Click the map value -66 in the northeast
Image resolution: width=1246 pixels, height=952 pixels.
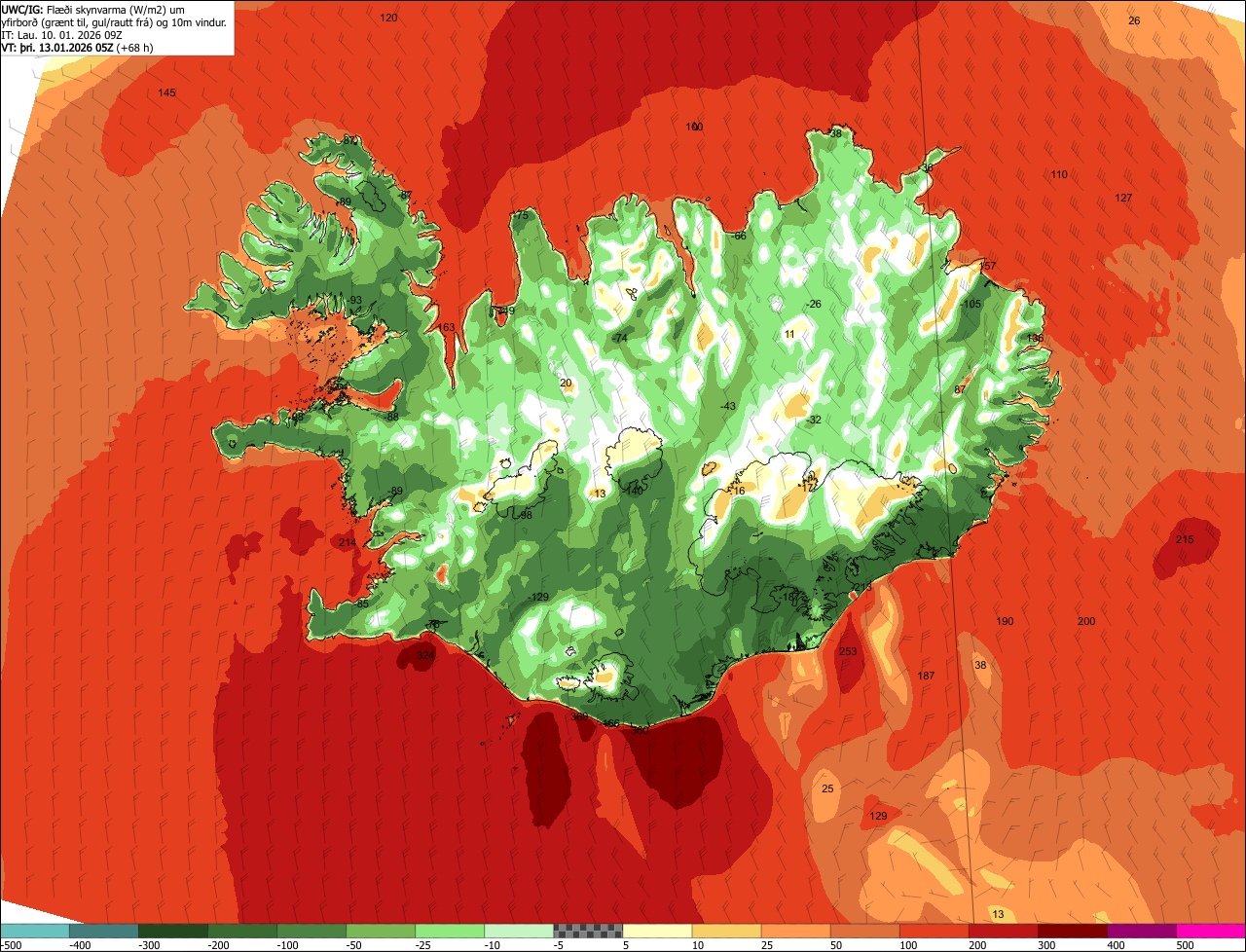pos(739,237)
